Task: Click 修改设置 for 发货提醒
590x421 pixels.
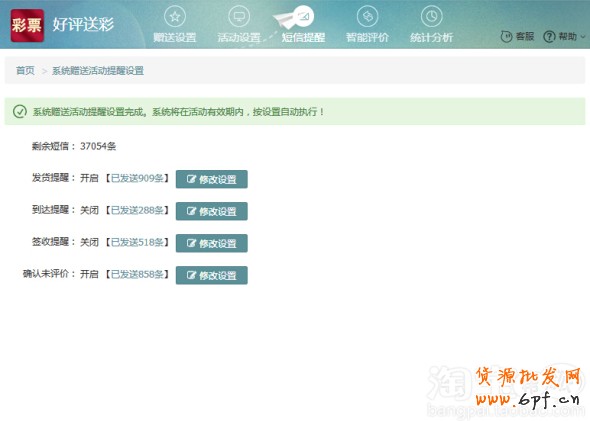Action: [x=211, y=179]
